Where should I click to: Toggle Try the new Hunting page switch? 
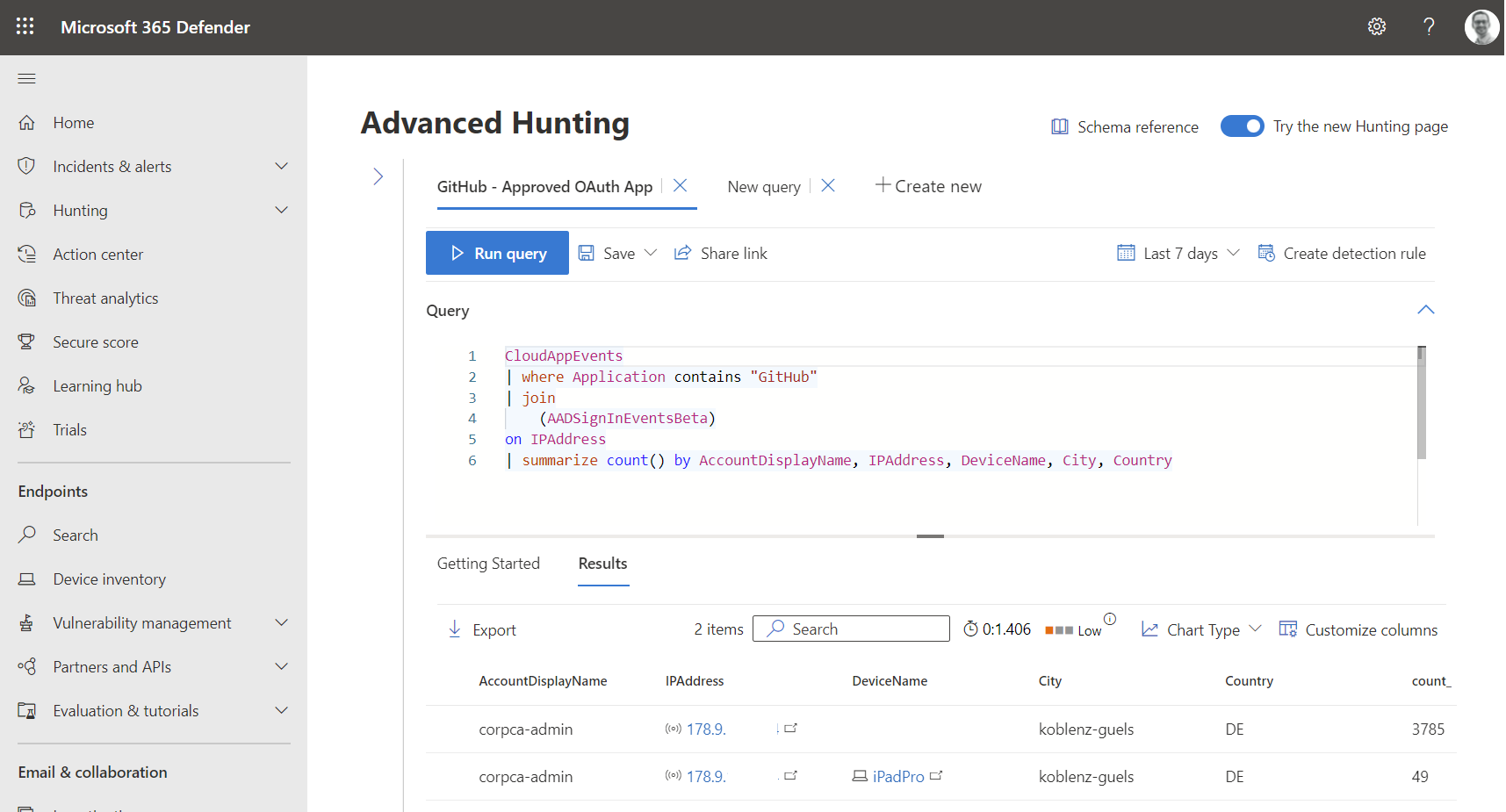pyautogui.click(x=1242, y=126)
